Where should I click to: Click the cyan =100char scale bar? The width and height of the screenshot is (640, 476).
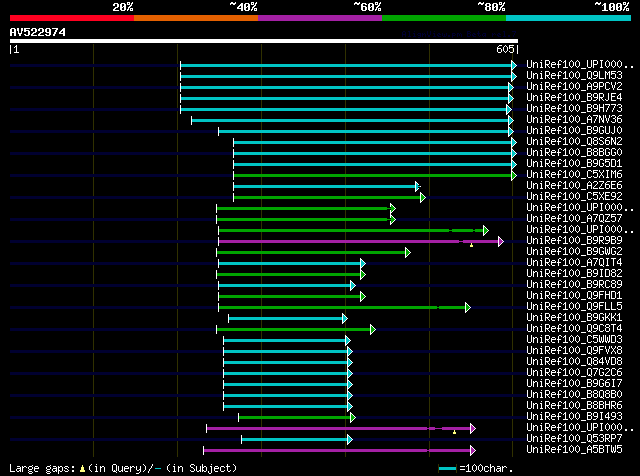(x=448, y=469)
